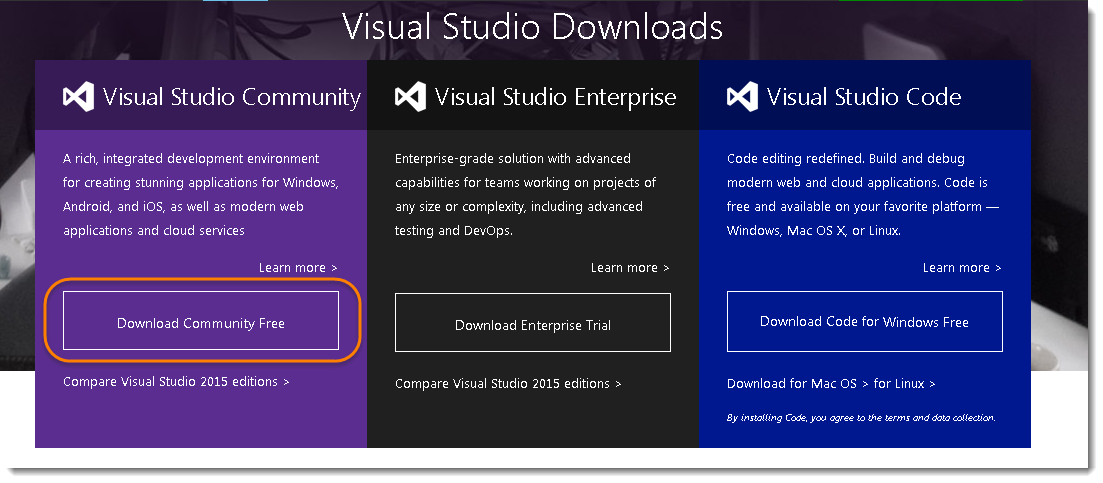This screenshot has height=483, width=1103.
Task: Click the 'A rich, integrated development environment' description
Action: click(201, 195)
